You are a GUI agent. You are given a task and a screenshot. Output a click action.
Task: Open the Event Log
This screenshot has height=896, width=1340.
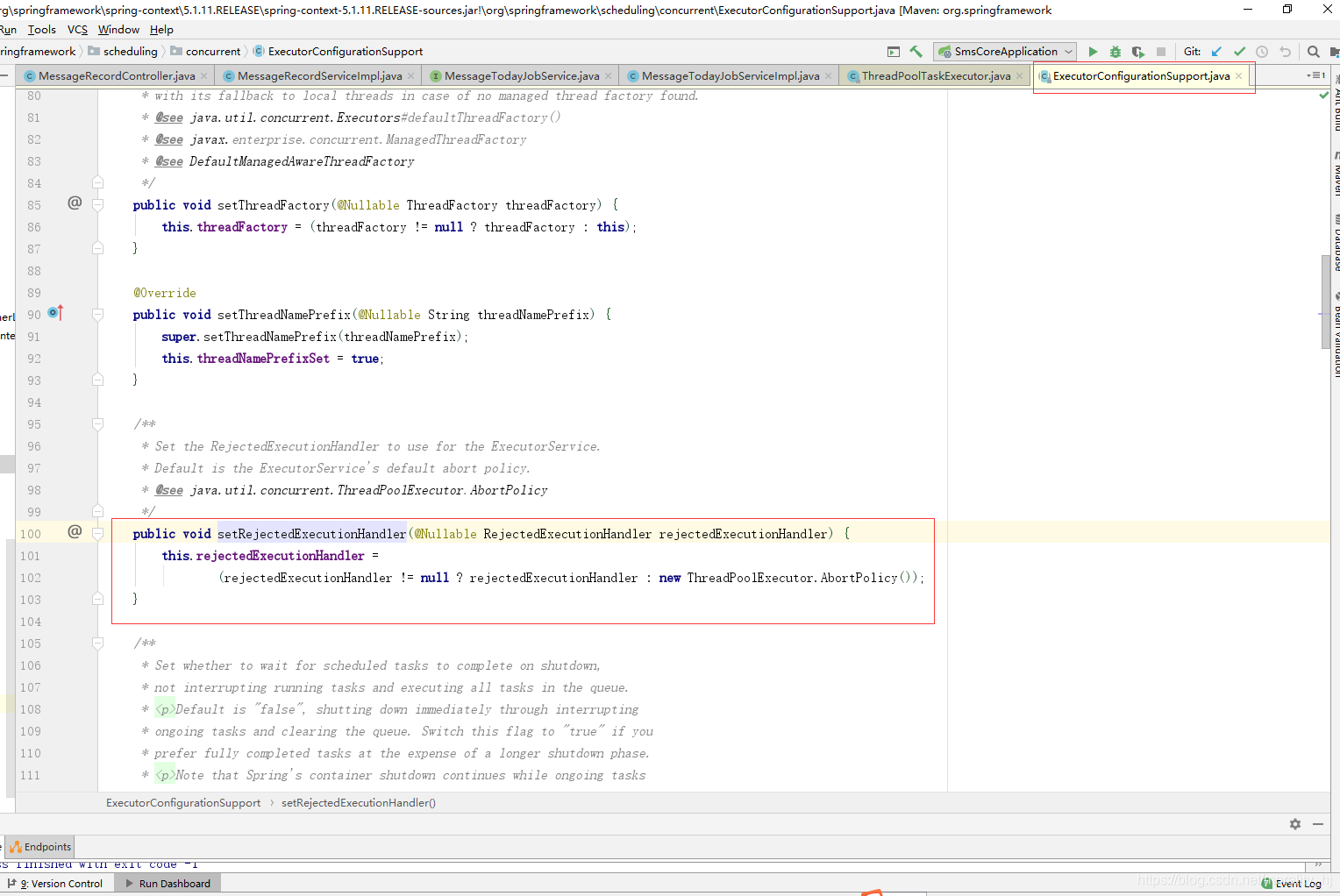[1298, 883]
